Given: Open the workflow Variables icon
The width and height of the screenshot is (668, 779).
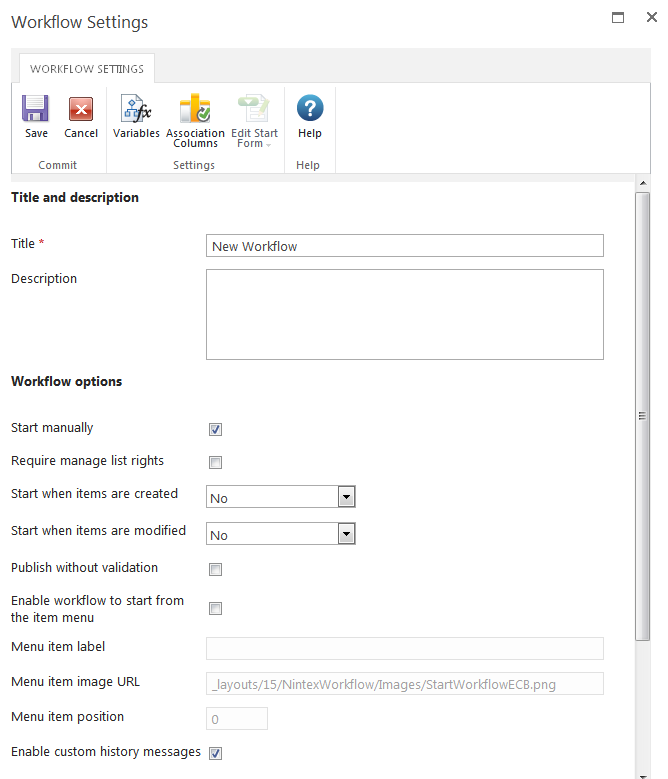Looking at the screenshot, I should (x=136, y=109).
